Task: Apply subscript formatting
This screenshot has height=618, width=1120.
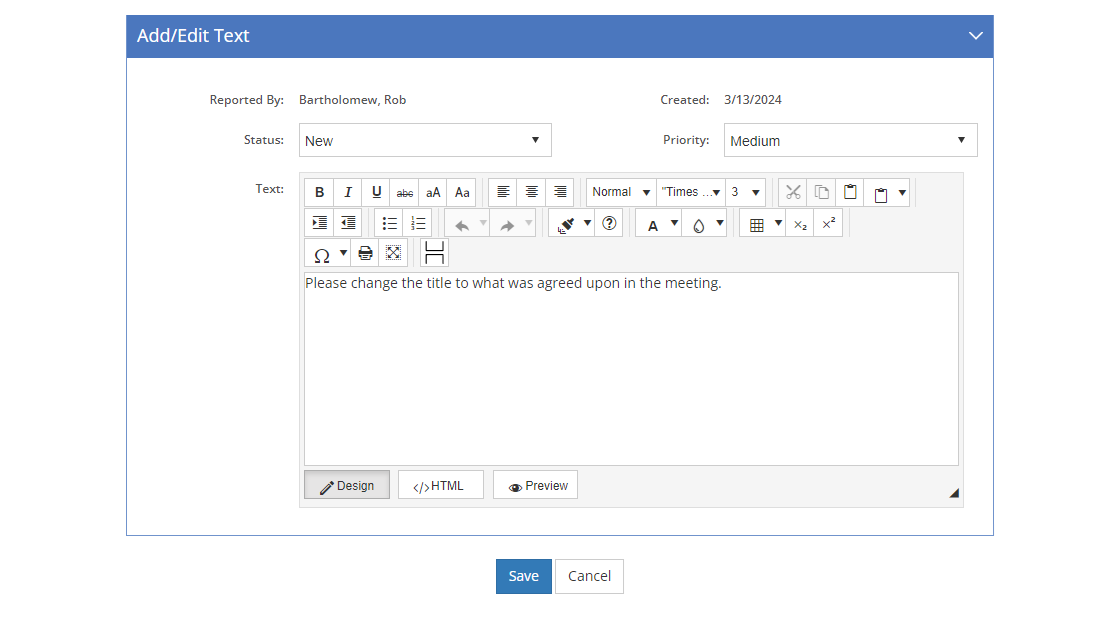Action: pyautogui.click(x=800, y=223)
